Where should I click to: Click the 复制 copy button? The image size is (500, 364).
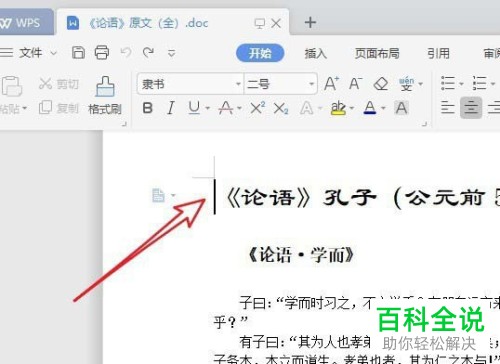coord(59,108)
